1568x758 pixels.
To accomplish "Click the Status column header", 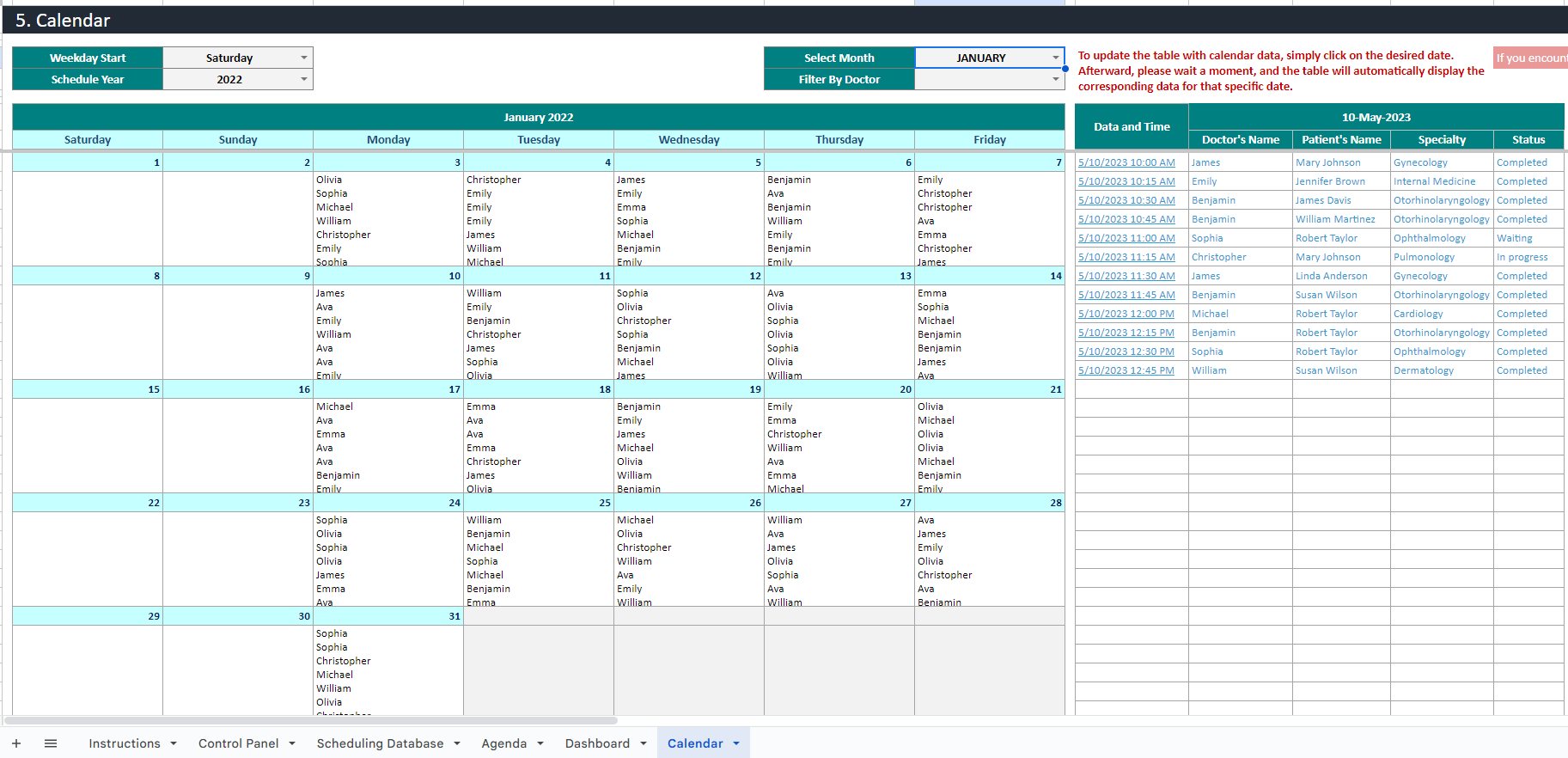I will (x=1528, y=139).
